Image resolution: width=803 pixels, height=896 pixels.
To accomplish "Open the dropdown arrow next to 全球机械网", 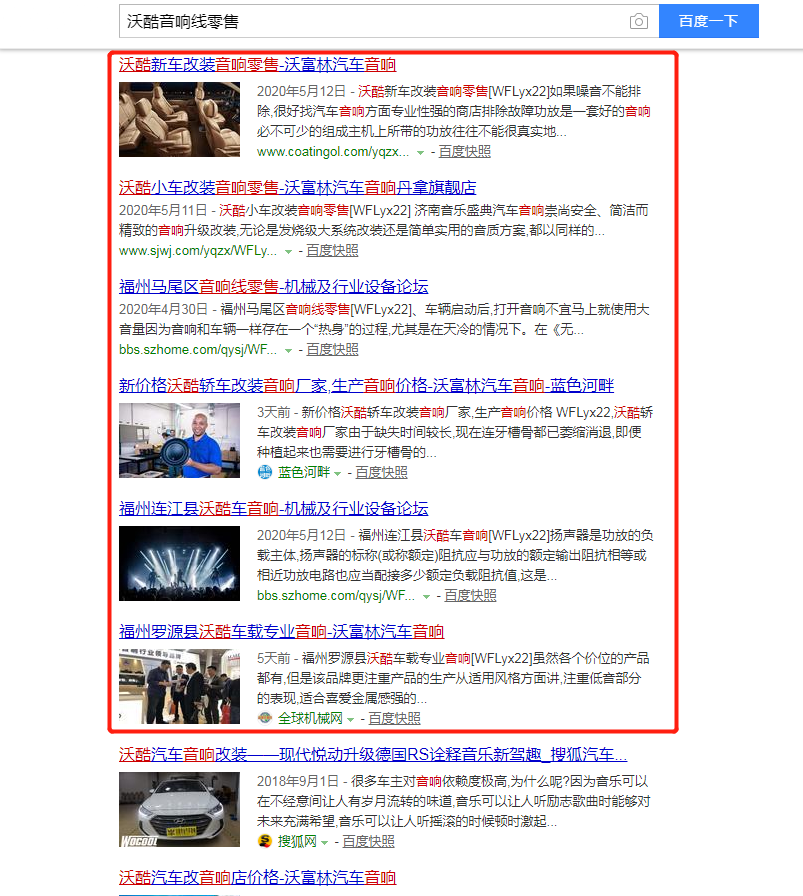I will click(x=351, y=719).
